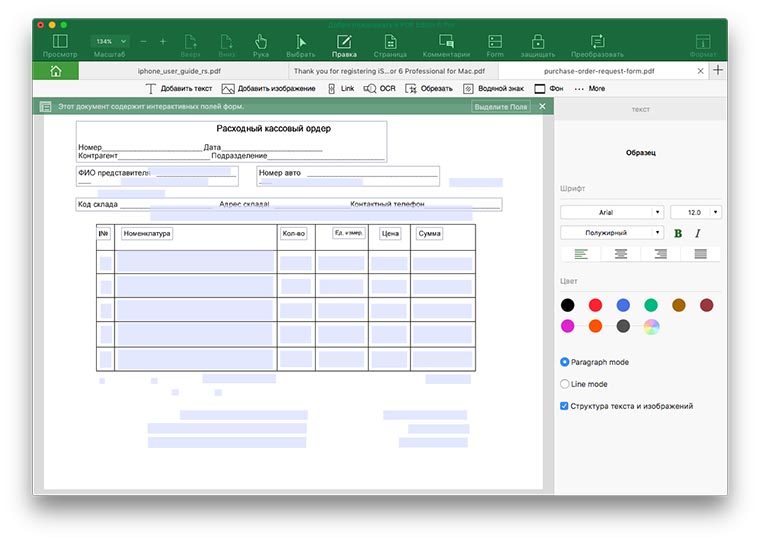Switch to purchase-order-request-form.pdf tab
This screenshot has width=760, height=542.
point(599,72)
